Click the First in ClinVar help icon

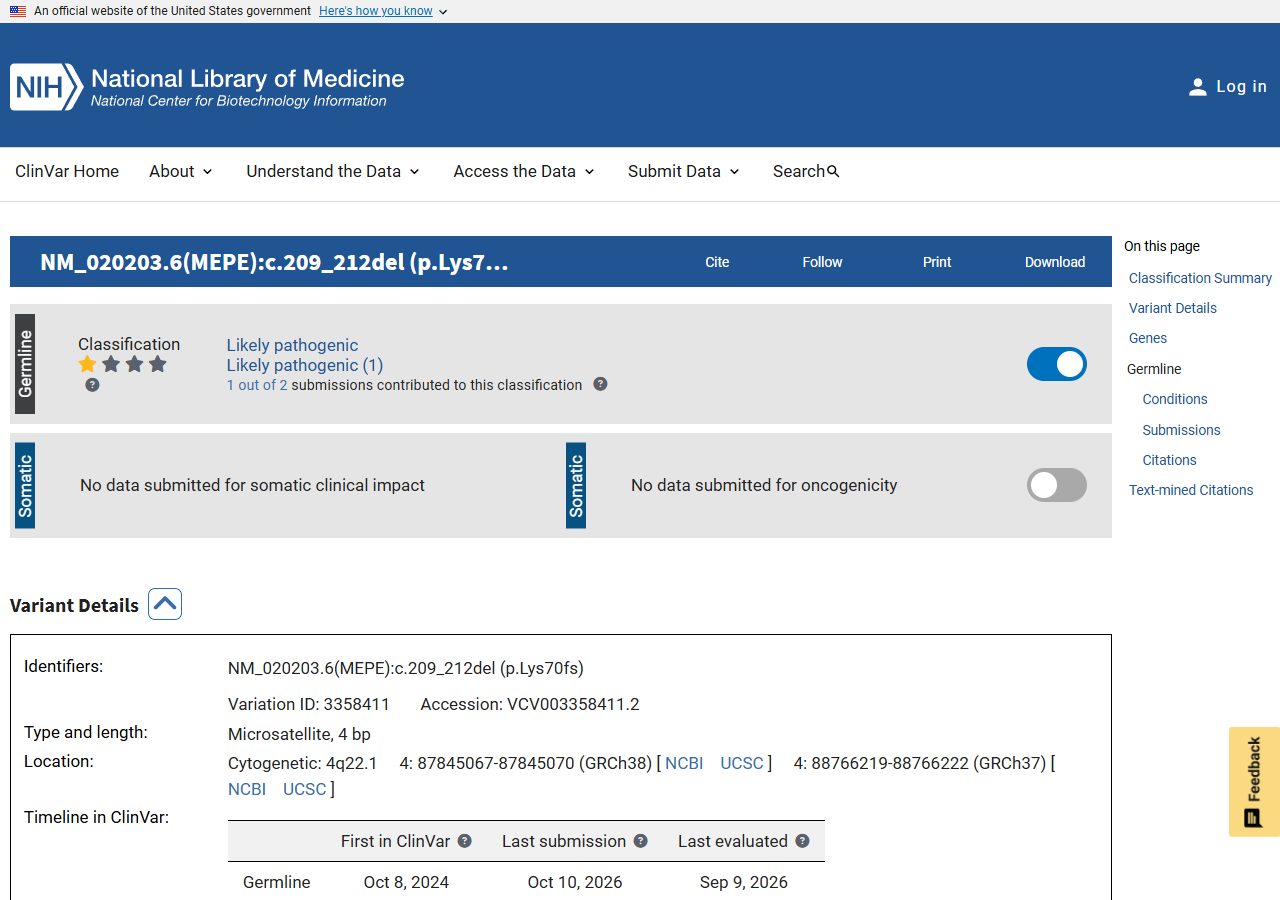tap(465, 841)
